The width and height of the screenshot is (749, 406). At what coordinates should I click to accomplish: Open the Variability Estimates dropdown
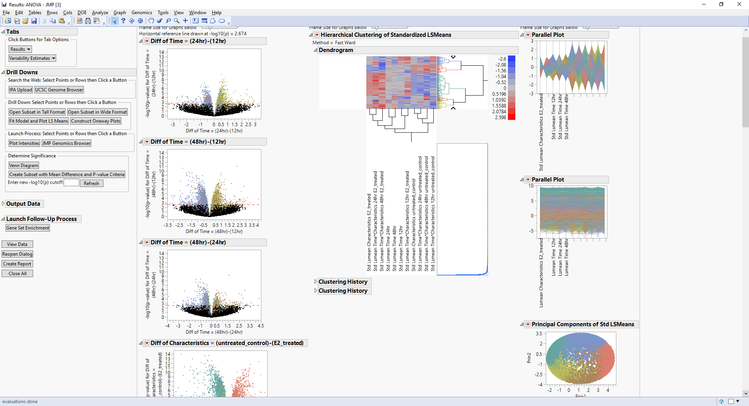[x=32, y=58]
